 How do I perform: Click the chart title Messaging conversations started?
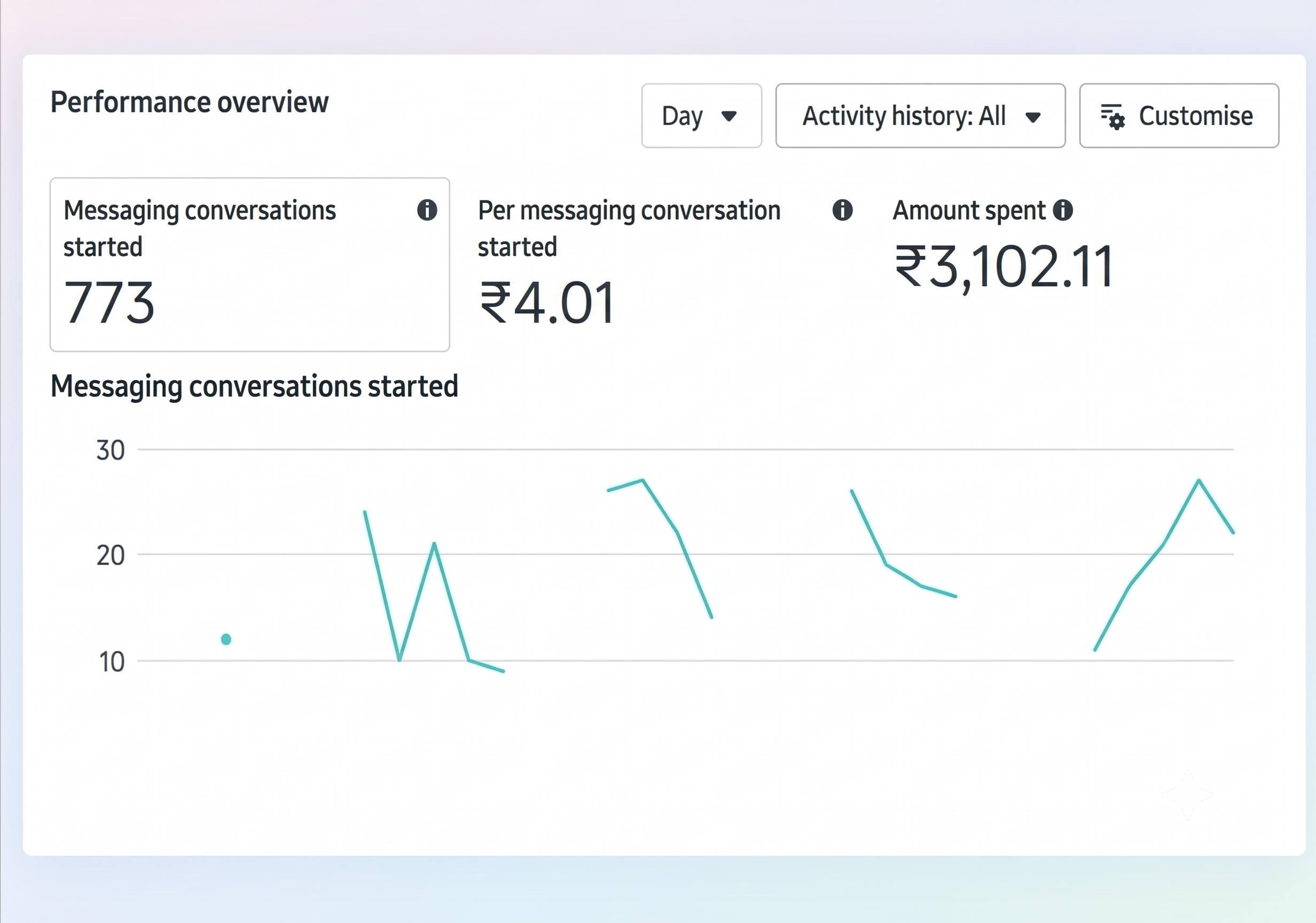tap(254, 386)
